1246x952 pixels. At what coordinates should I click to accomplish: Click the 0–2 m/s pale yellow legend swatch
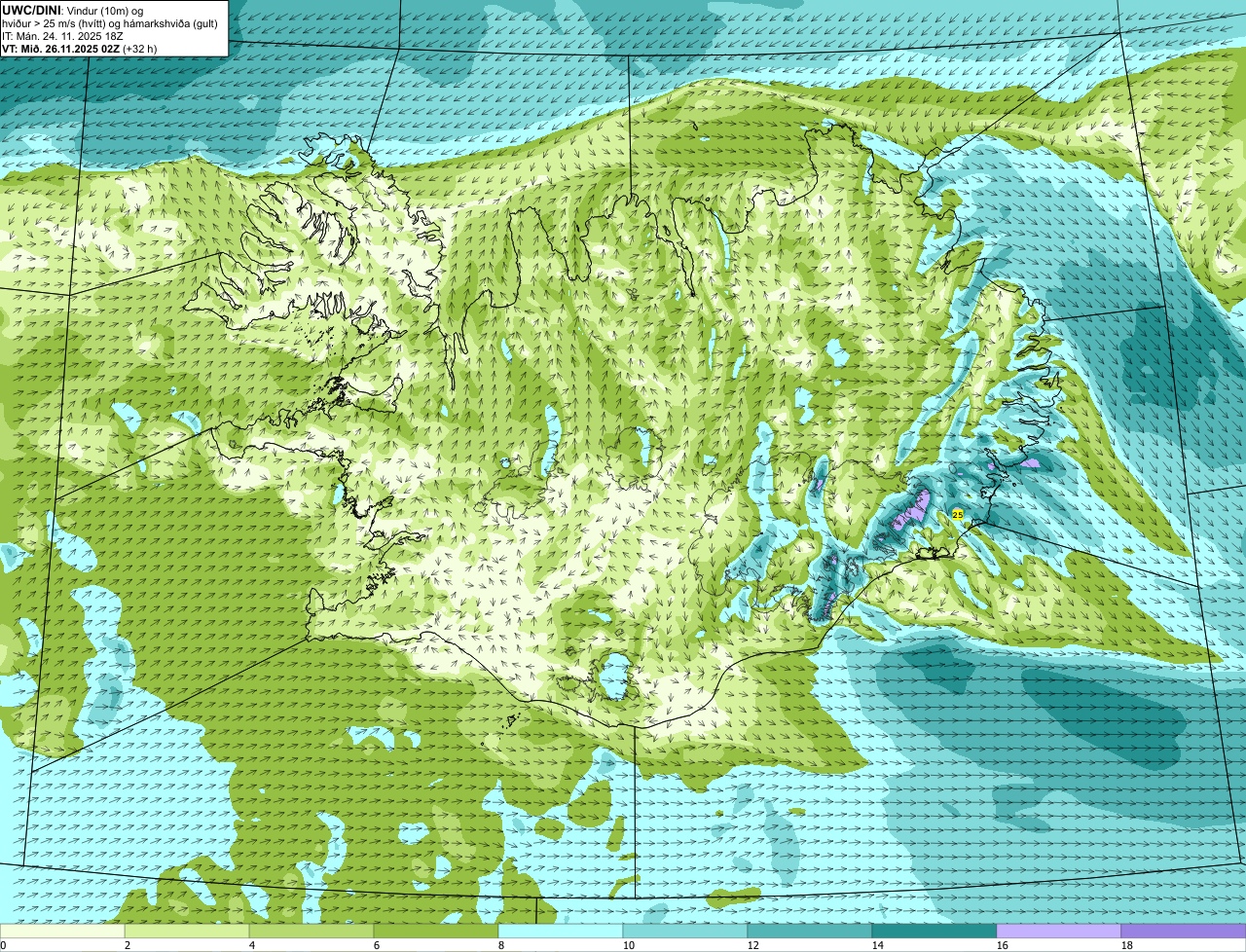click(x=62, y=932)
